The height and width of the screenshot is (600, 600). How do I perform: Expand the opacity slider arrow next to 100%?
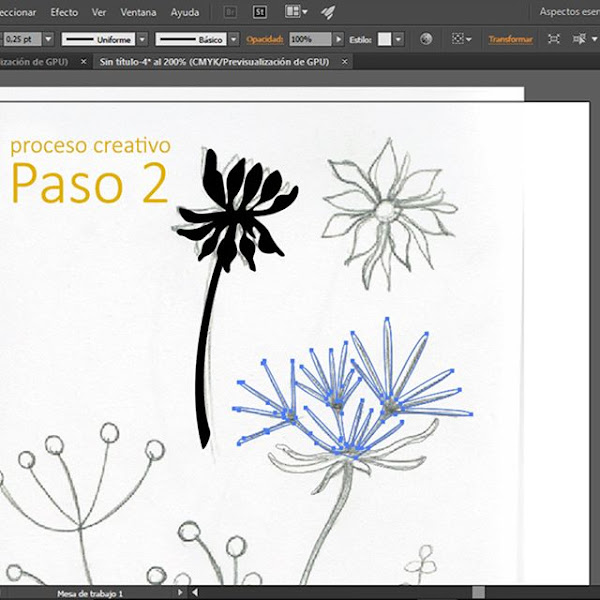[x=338, y=39]
